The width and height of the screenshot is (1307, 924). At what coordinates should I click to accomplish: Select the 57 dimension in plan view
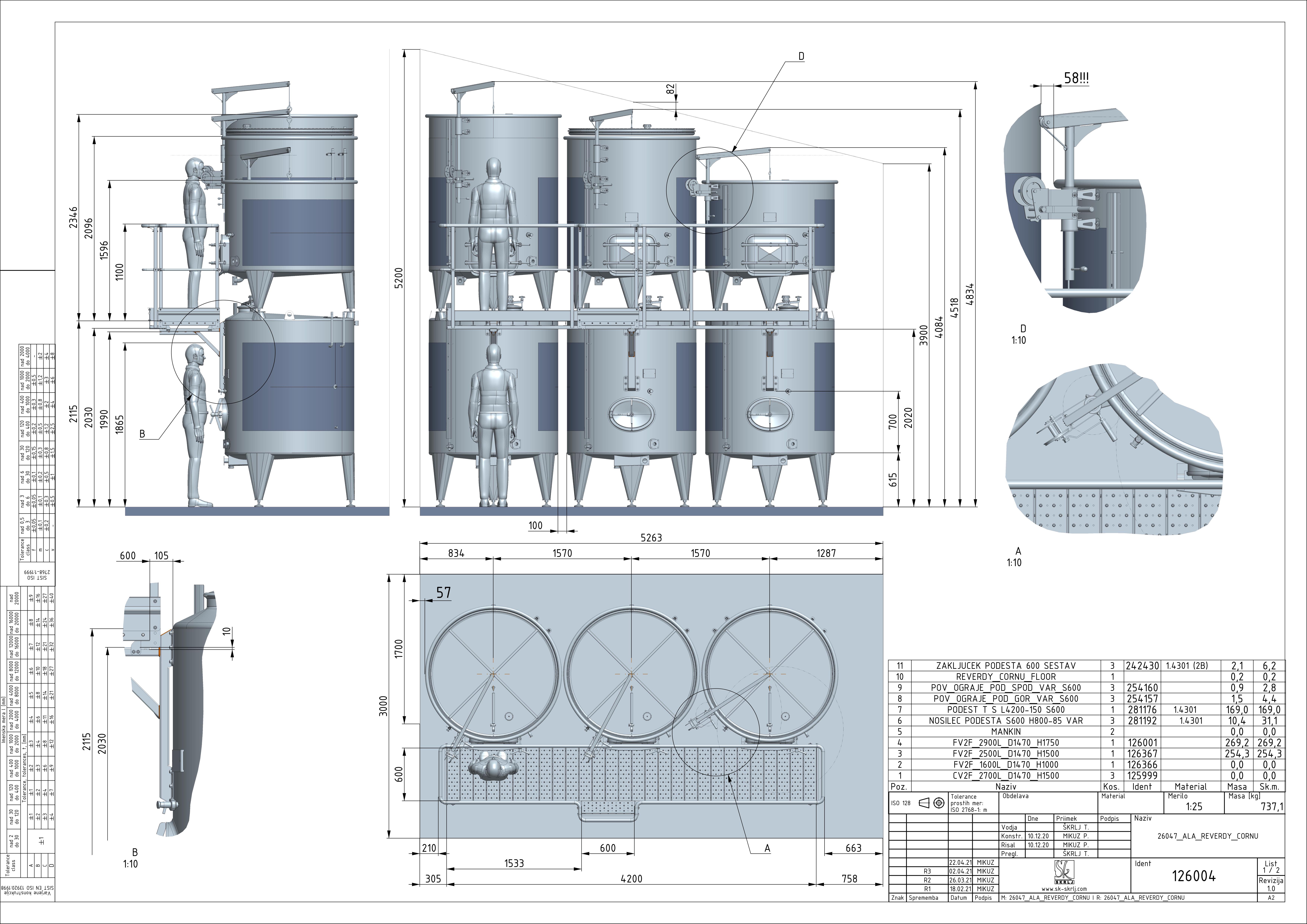pyautogui.click(x=443, y=593)
